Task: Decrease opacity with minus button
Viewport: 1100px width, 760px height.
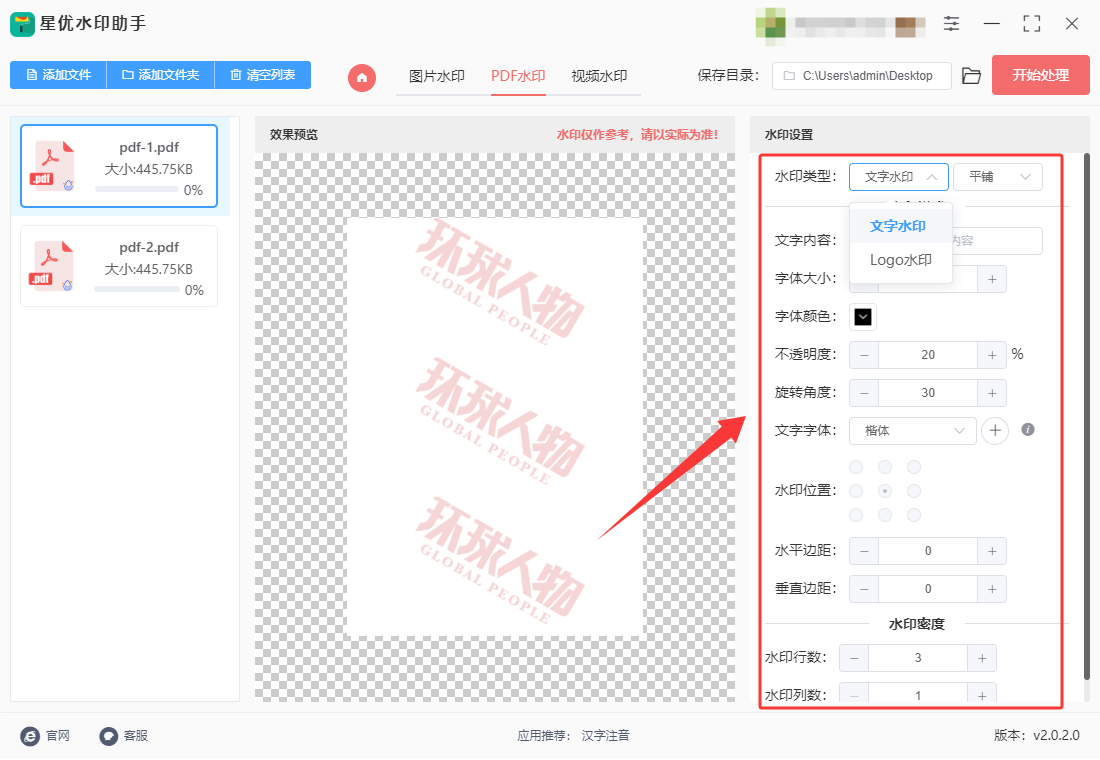Action: click(x=864, y=355)
